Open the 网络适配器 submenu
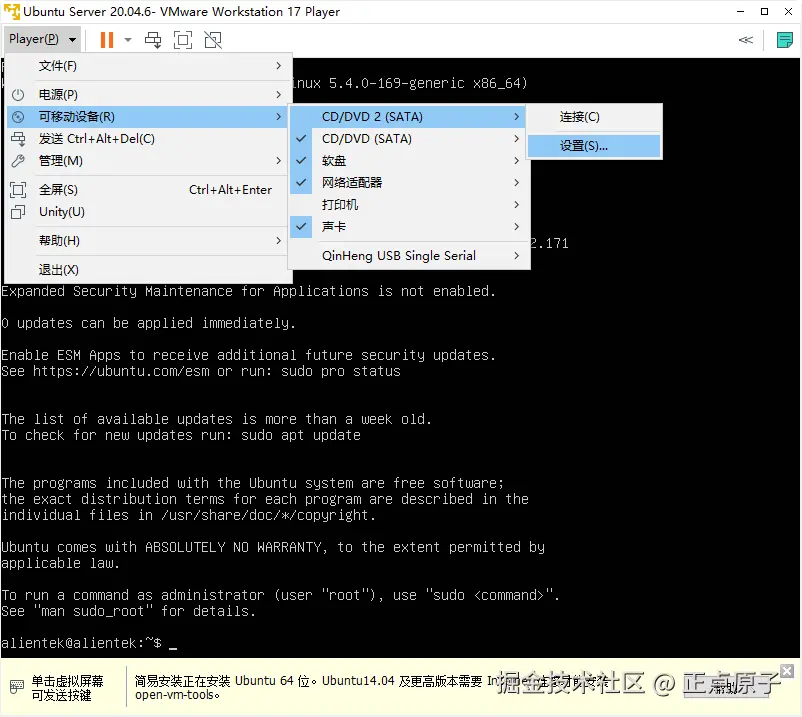Viewport: 802px width, 717px height. 409,183
